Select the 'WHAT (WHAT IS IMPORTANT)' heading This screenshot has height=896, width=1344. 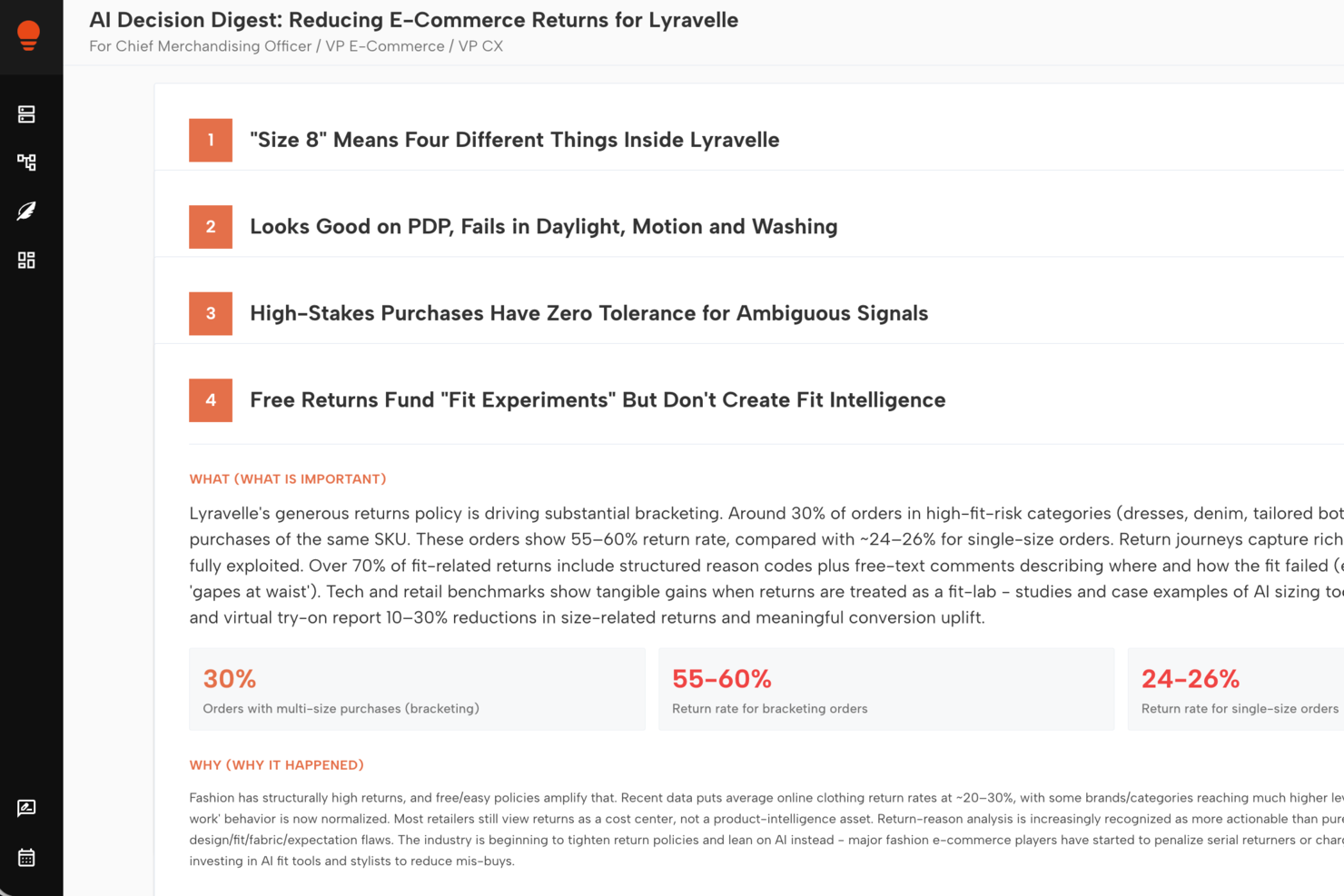pyautogui.click(x=287, y=478)
